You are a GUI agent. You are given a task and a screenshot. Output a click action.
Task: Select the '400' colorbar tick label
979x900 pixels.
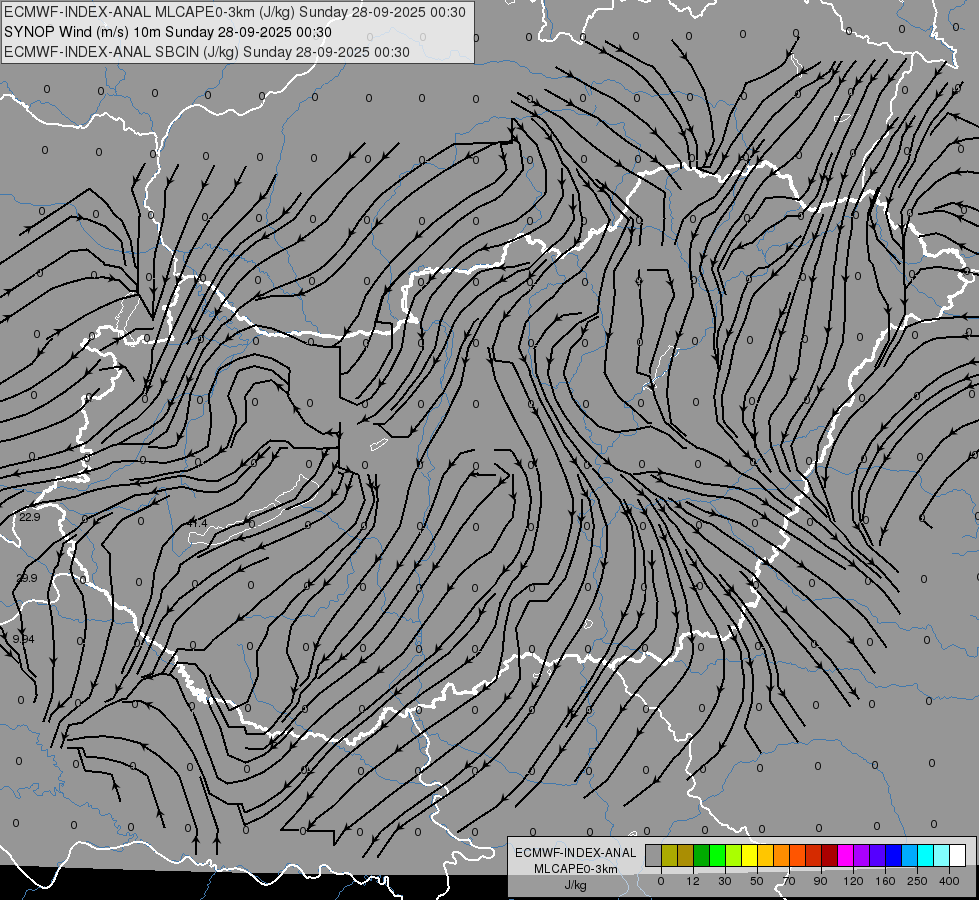(949, 881)
